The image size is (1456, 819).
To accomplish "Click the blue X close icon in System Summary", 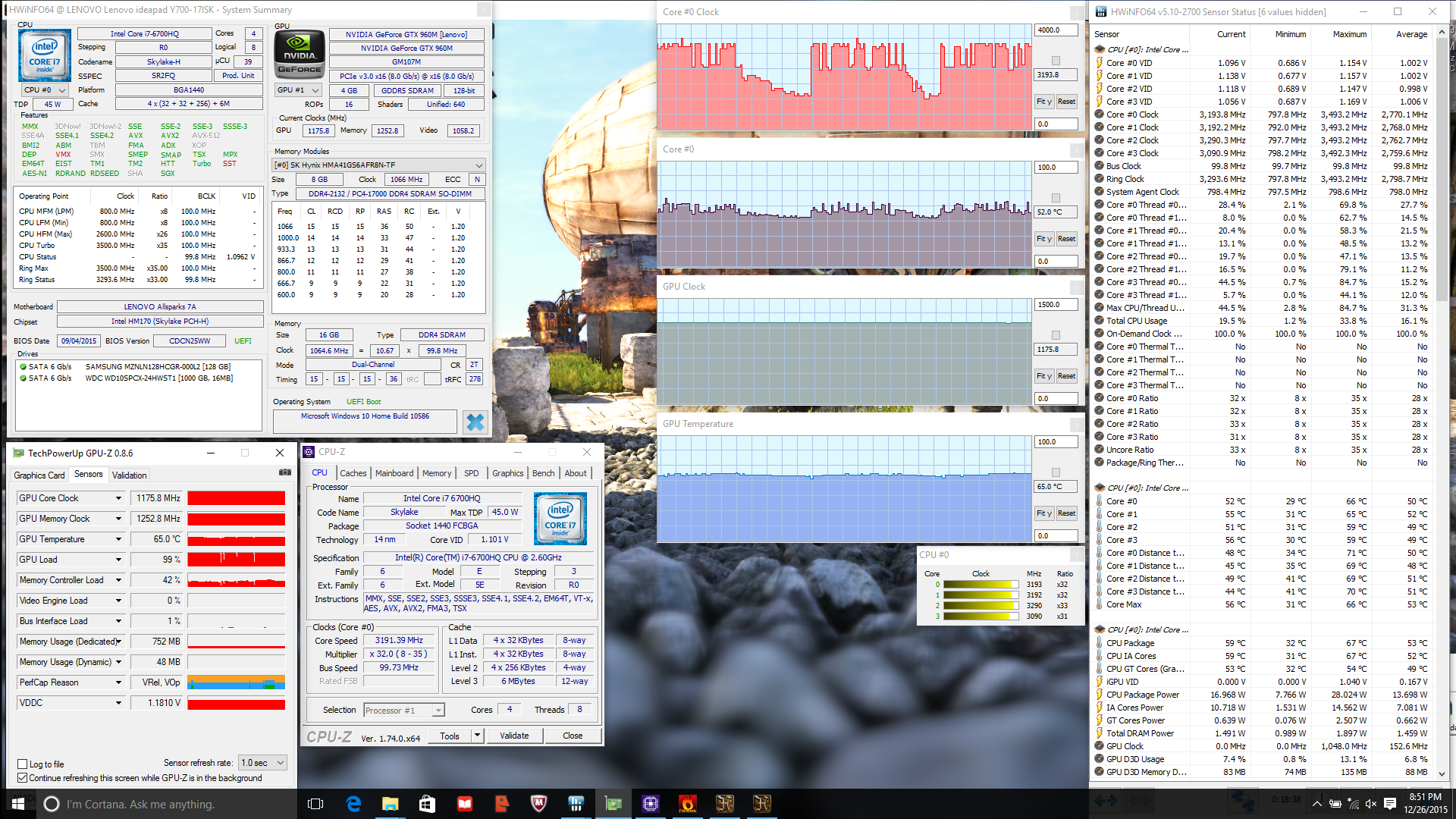I will click(475, 422).
